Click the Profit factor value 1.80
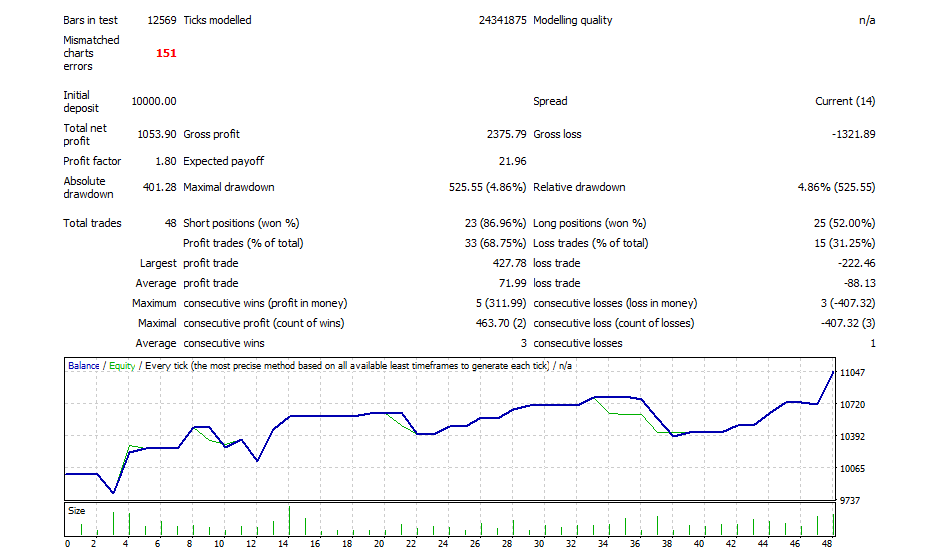937x557 pixels. (164, 161)
